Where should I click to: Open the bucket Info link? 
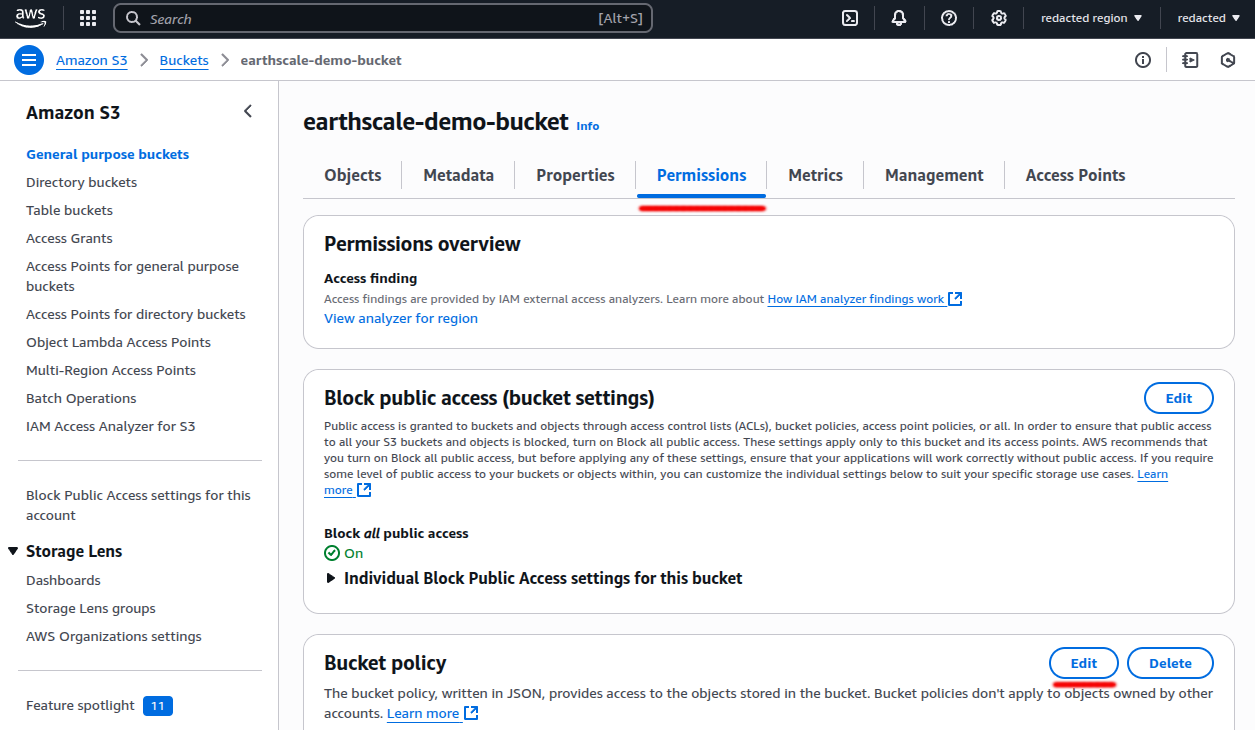click(x=588, y=126)
